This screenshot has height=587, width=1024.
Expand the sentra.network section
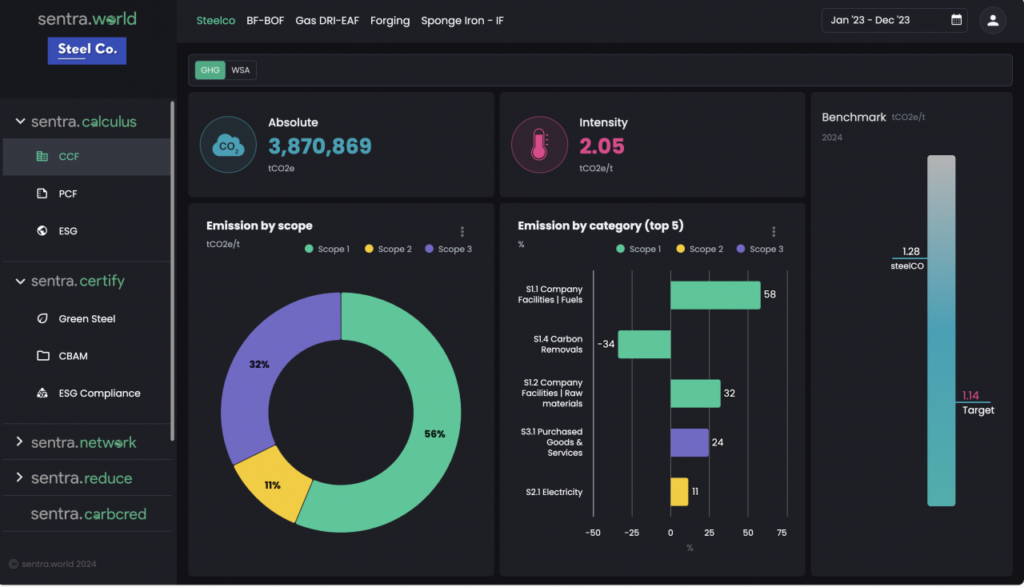coord(19,441)
